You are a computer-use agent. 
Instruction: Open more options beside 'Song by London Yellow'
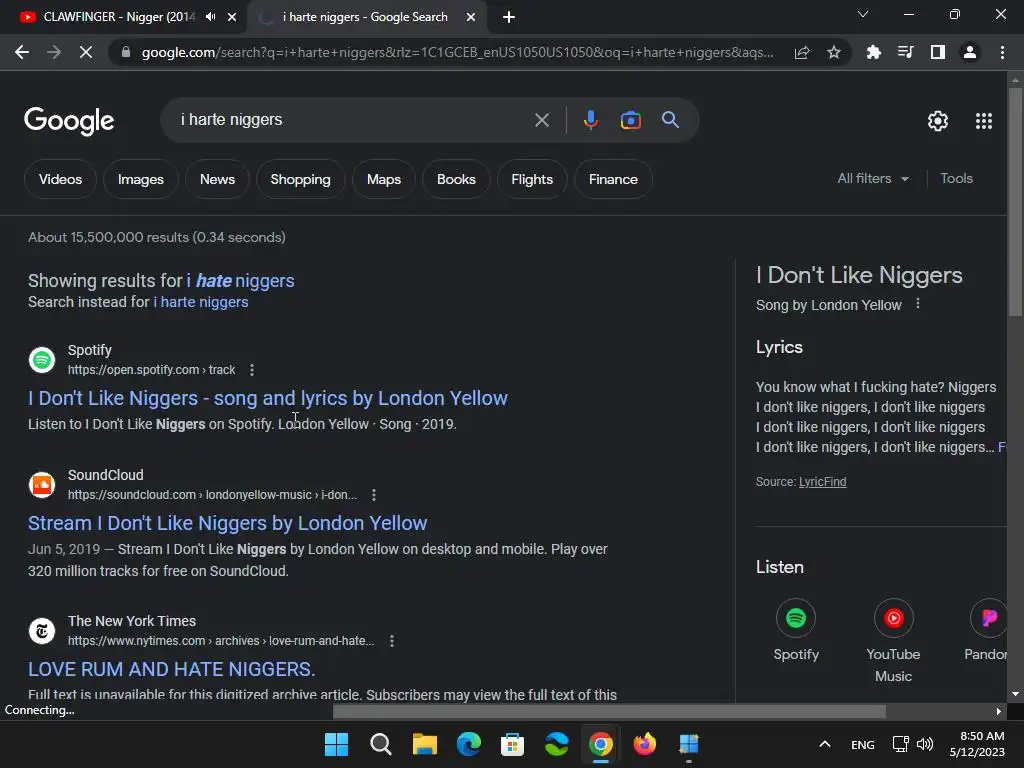pyautogui.click(x=918, y=304)
